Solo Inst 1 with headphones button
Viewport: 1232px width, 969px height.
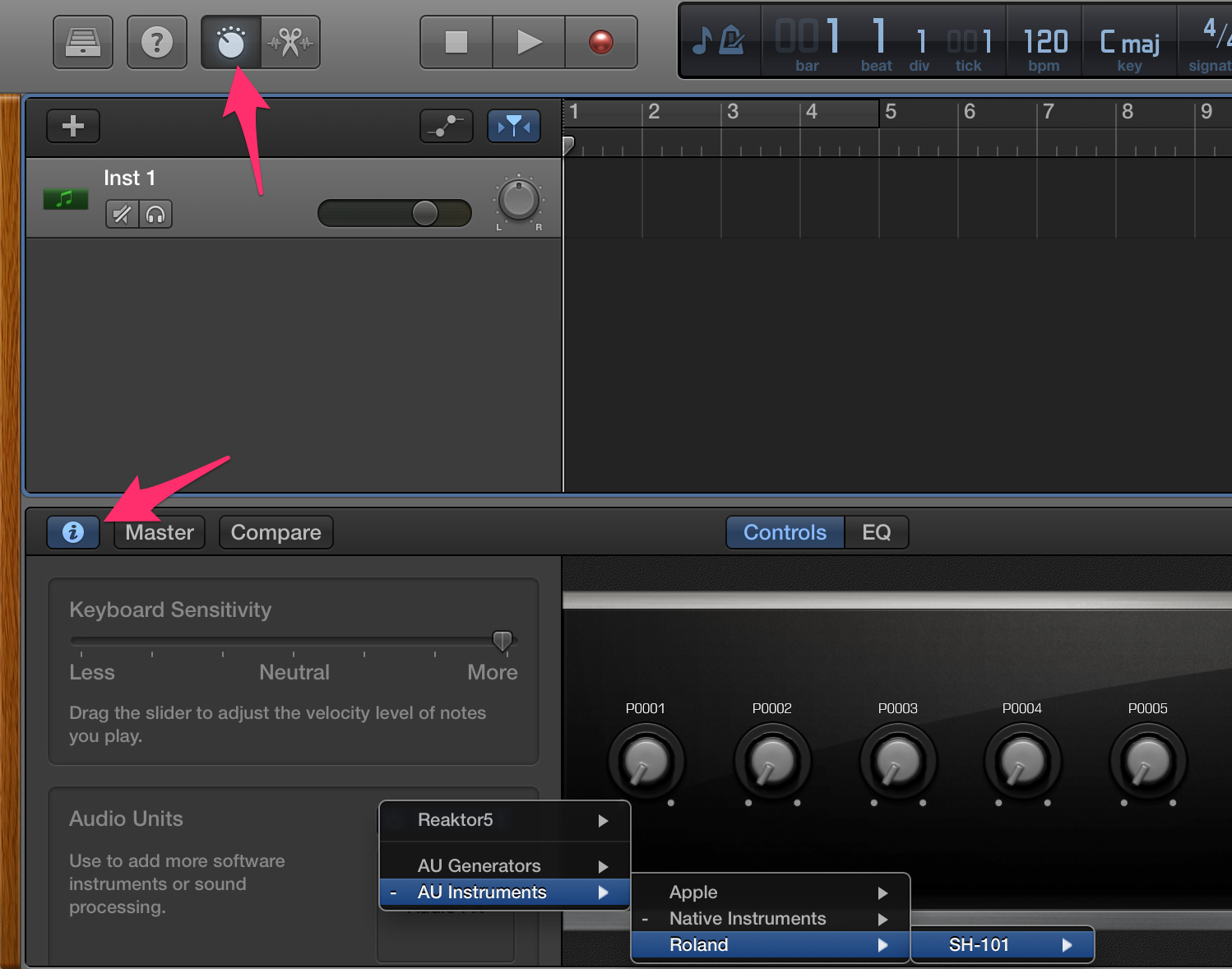(155, 215)
